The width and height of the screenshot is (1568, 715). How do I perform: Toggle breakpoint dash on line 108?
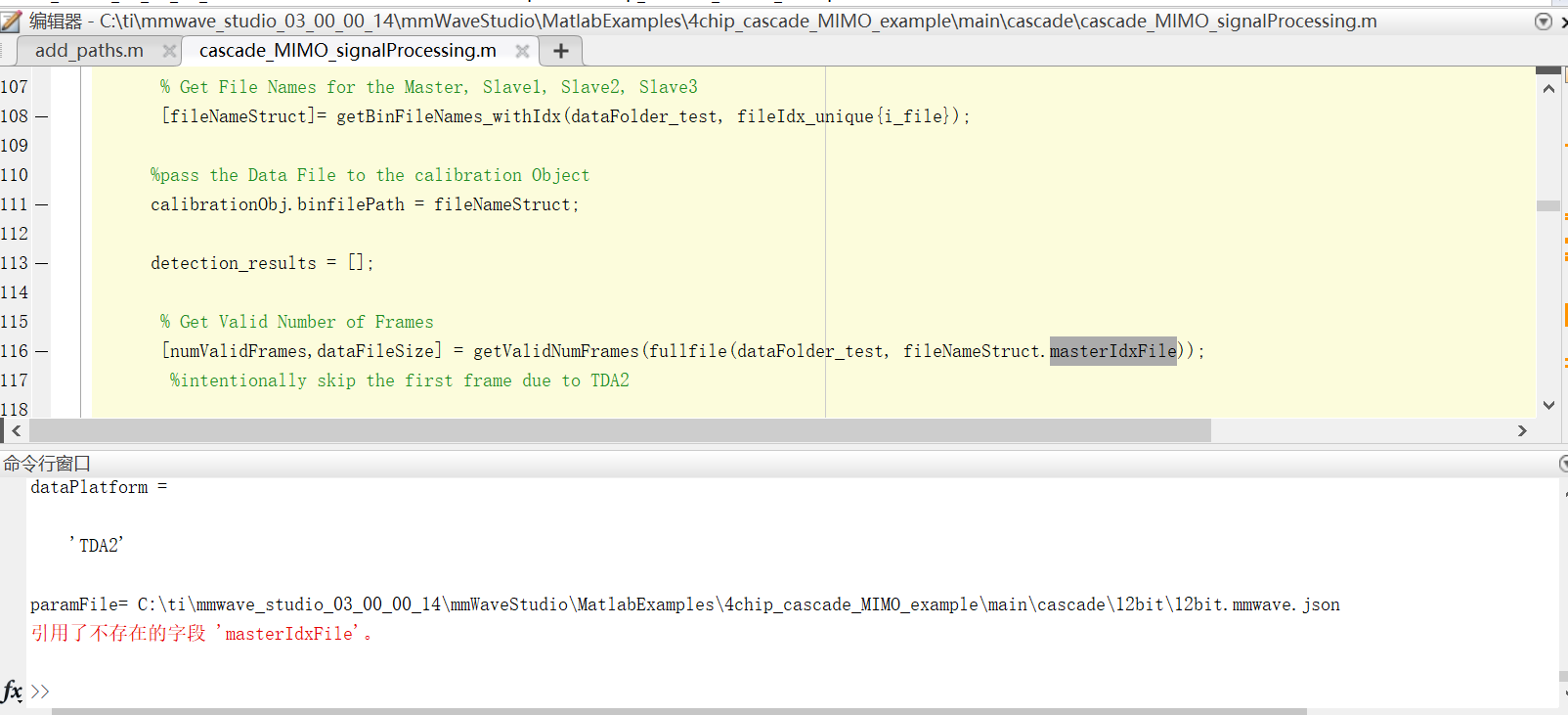[41, 116]
